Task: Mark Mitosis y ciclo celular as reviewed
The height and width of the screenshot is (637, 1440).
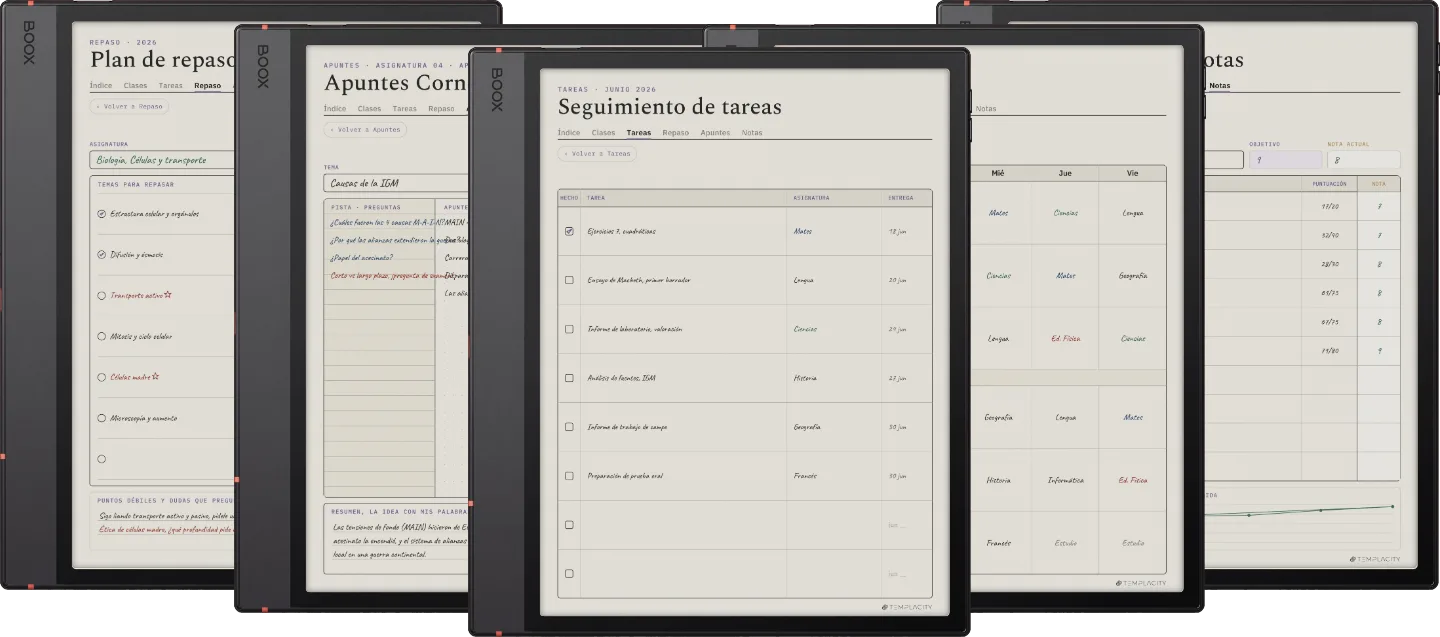Action: pos(101,337)
